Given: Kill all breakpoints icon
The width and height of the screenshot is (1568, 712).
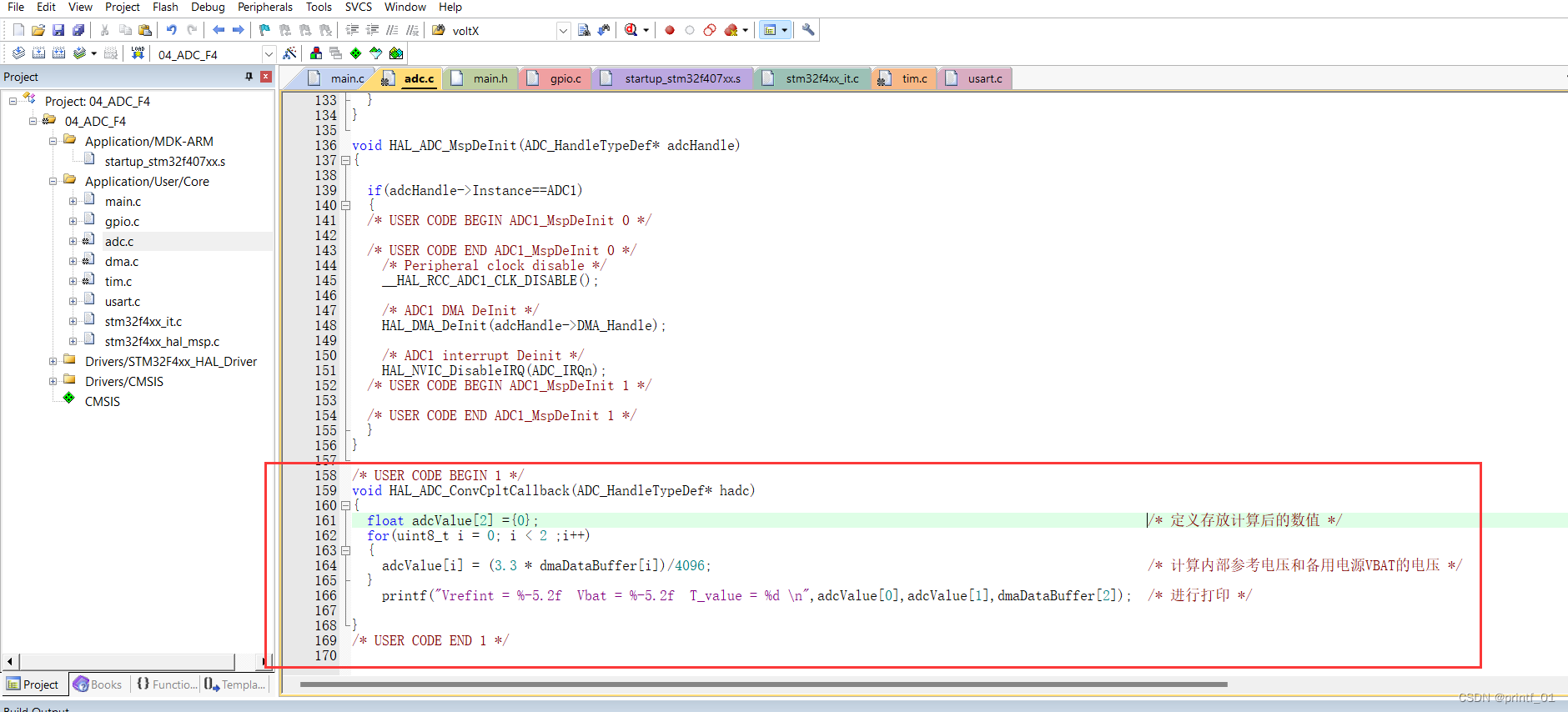Looking at the screenshot, I should tap(731, 30).
